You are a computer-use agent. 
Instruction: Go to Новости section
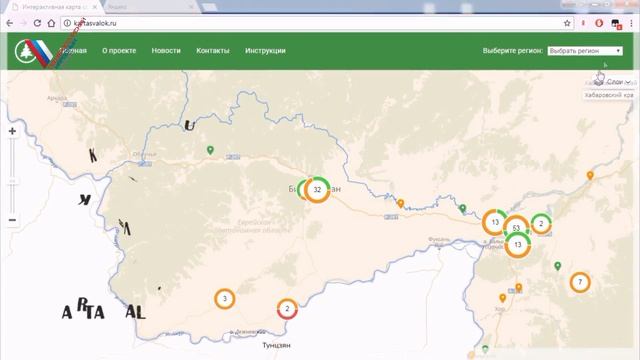pyautogui.click(x=166, y=51)
